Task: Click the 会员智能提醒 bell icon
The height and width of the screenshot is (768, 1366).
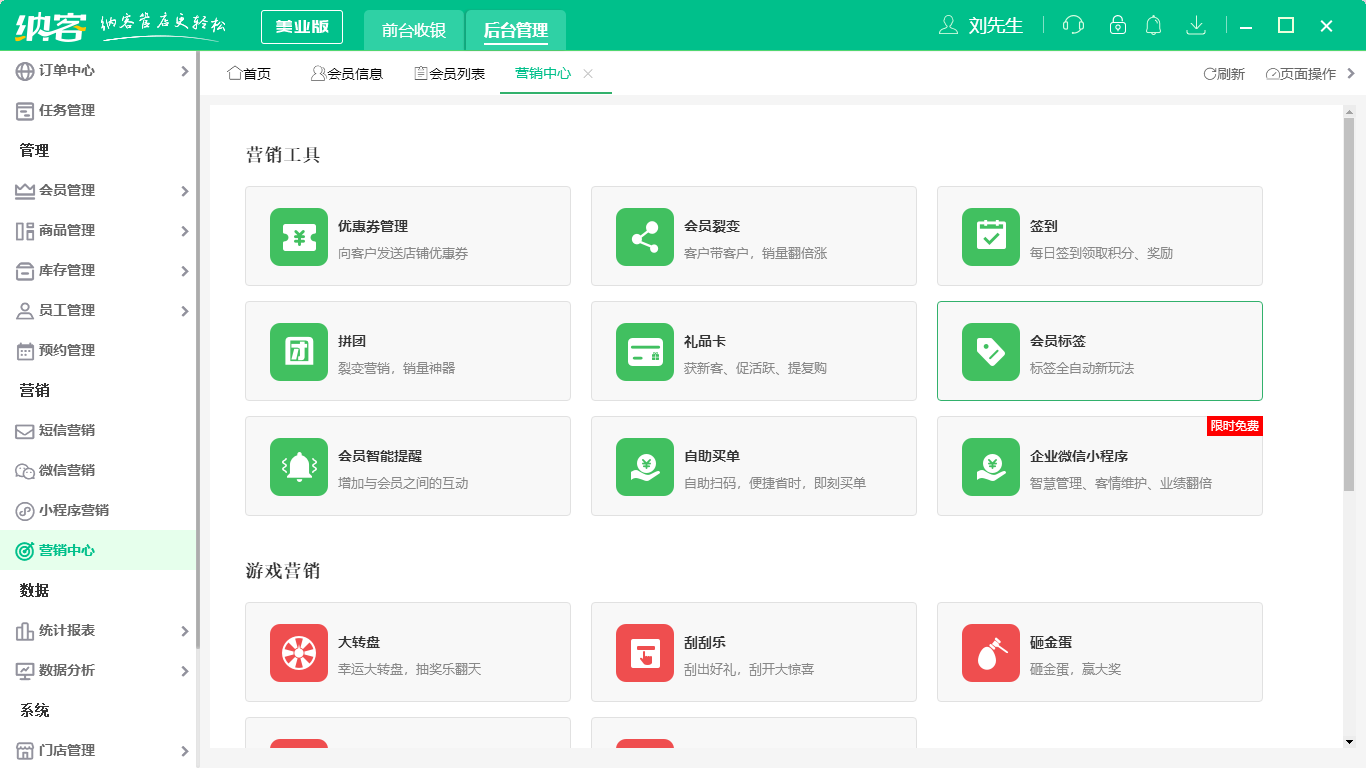Action: click(x=298, y=466)
